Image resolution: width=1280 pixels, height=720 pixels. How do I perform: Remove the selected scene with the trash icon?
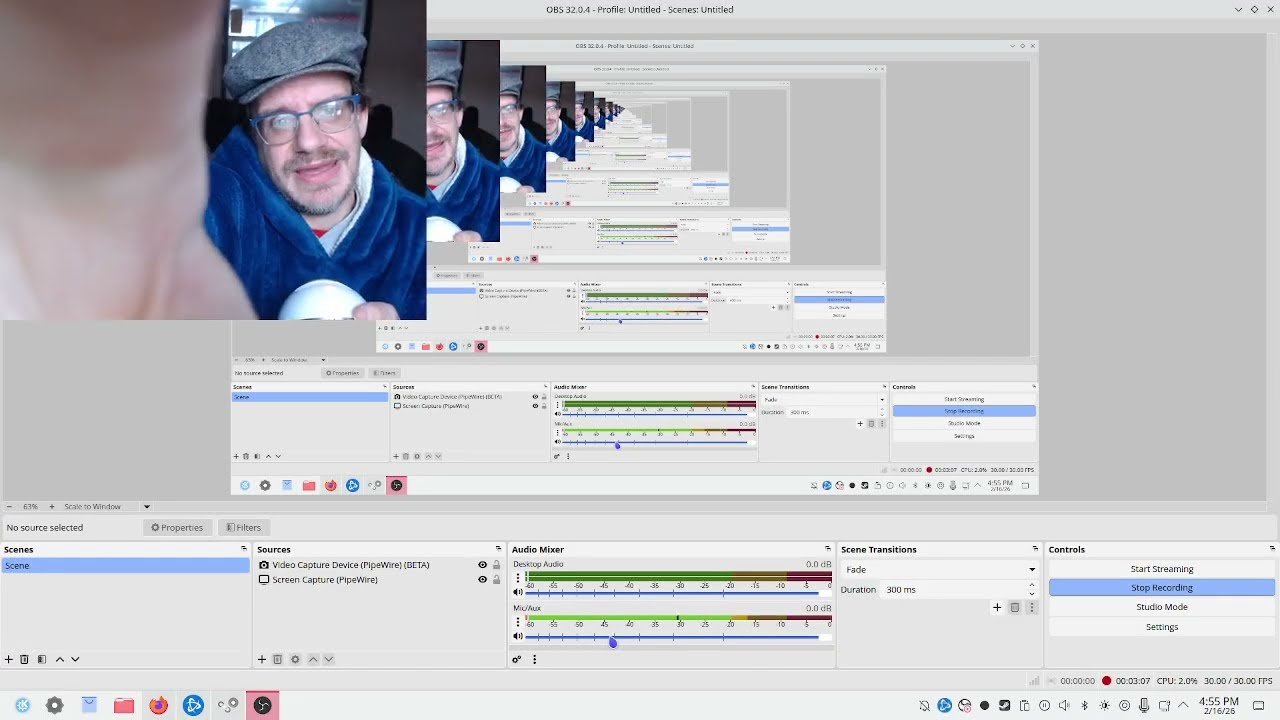tap(25, 659)
